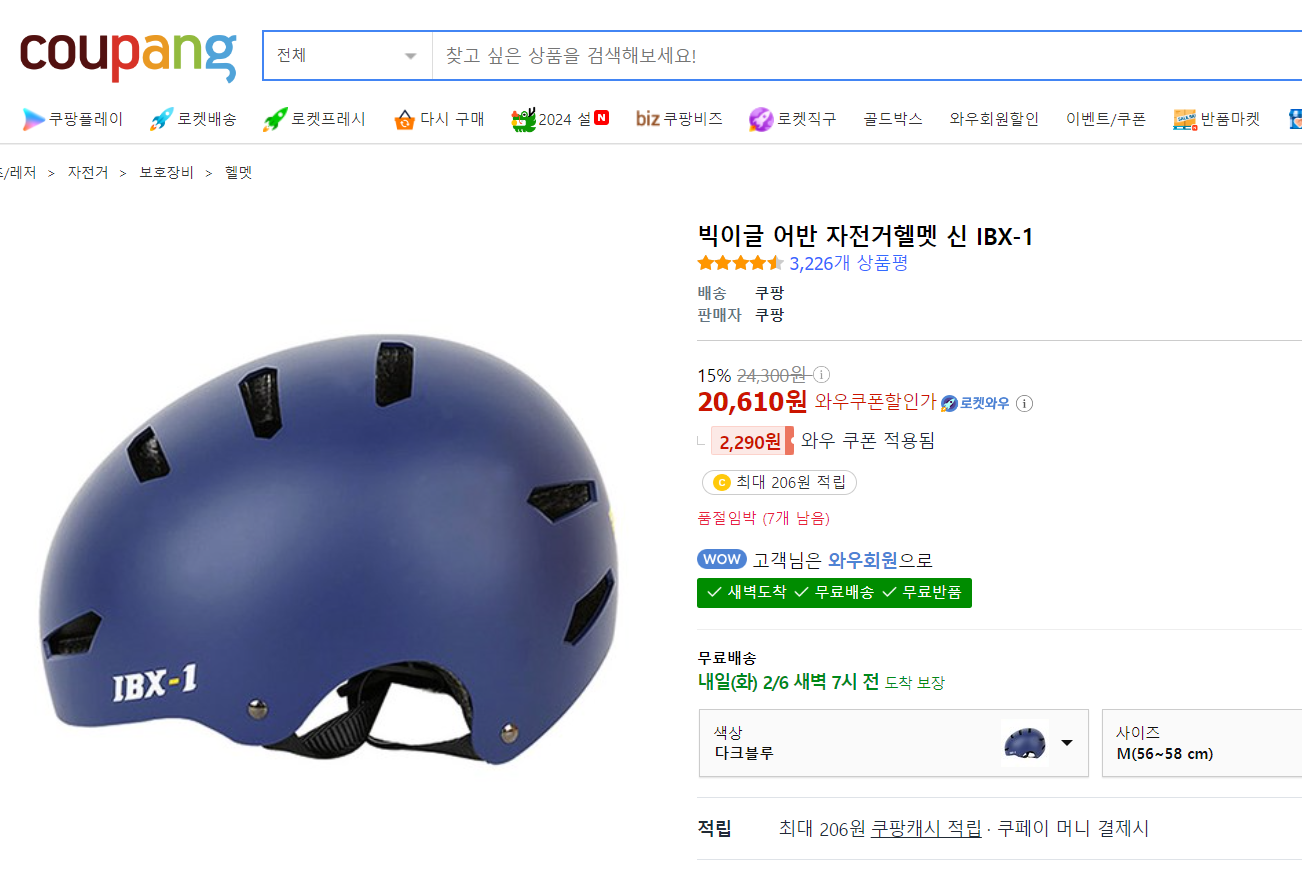Click the Rocket Jikgu purple icon
This screenshot has width=1302, height=883.
(761, 119)
